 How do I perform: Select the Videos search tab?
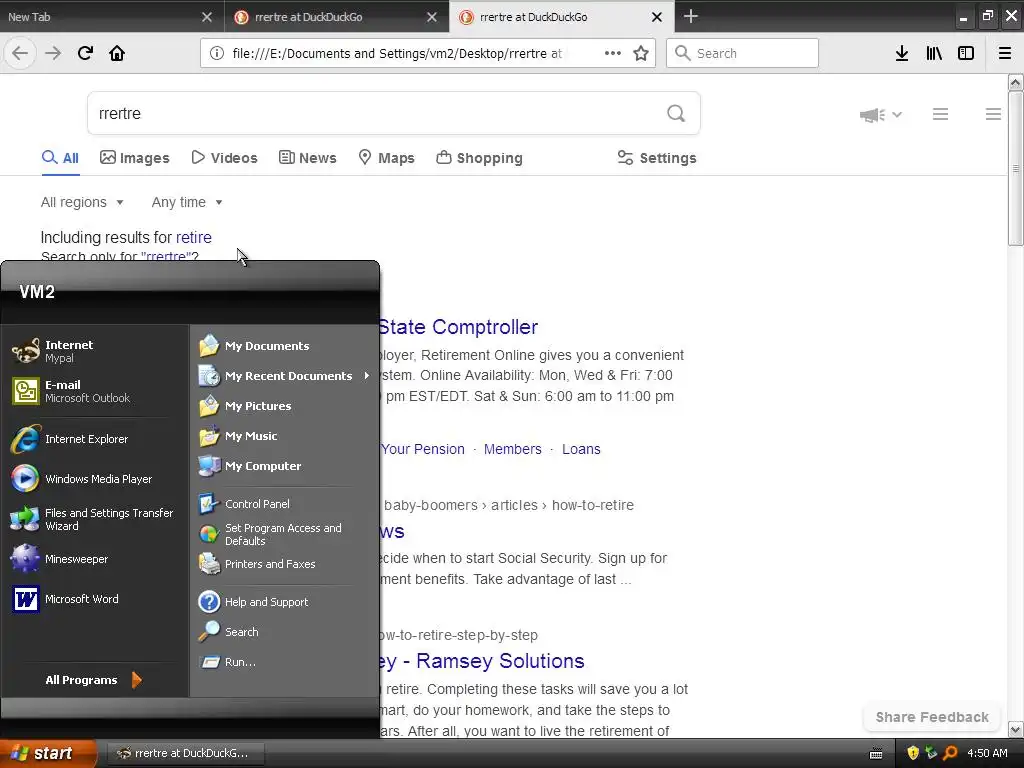coord(224,158)
